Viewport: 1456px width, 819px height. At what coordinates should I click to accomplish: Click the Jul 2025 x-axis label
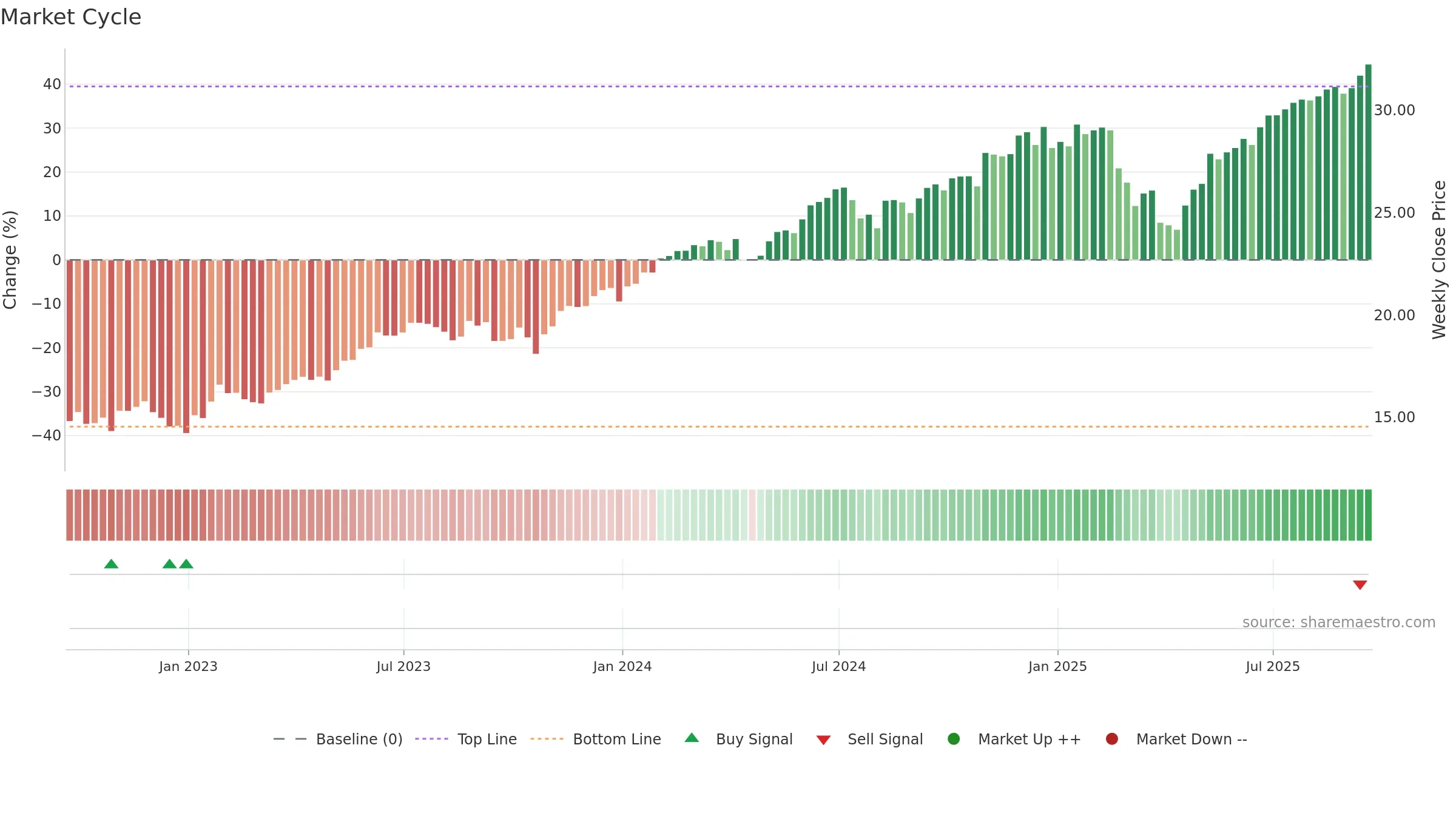coord(1273,667)
